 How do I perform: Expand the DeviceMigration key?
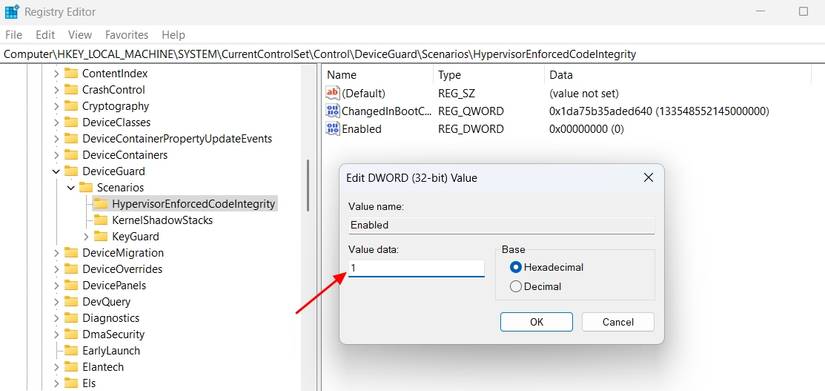pyautogui.click(x=56, y=253)
